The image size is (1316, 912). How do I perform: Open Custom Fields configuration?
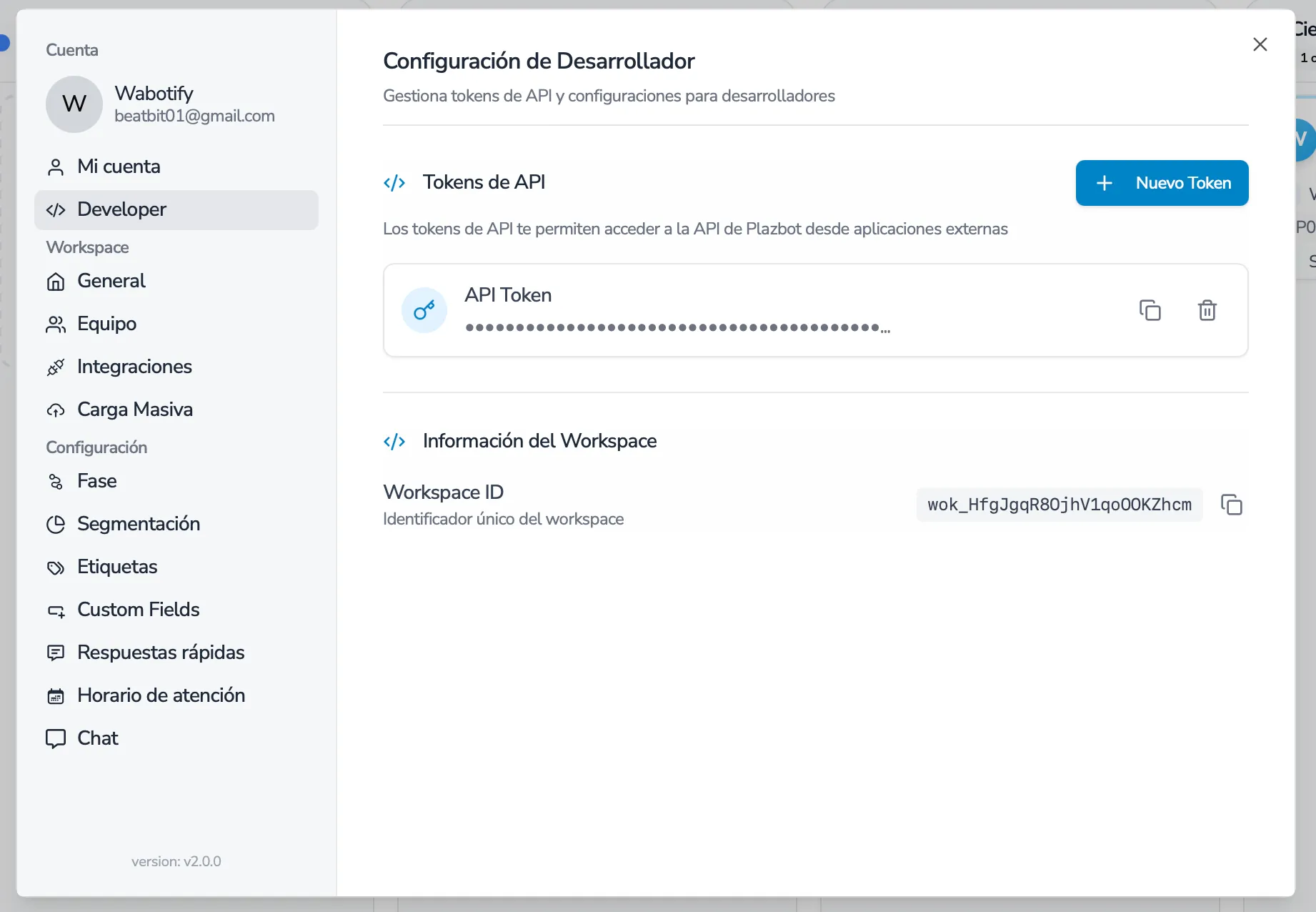138,610
